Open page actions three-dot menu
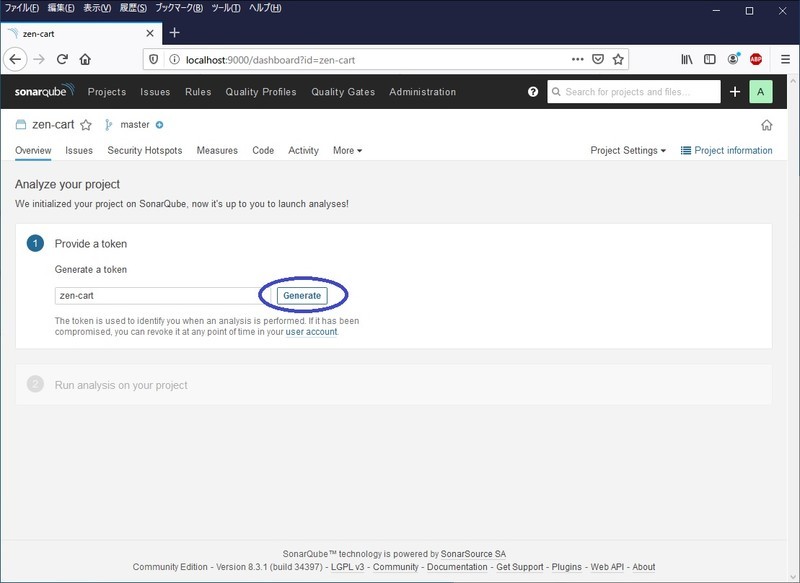Viewport: 800px width, 583px height. click(578, 59)
